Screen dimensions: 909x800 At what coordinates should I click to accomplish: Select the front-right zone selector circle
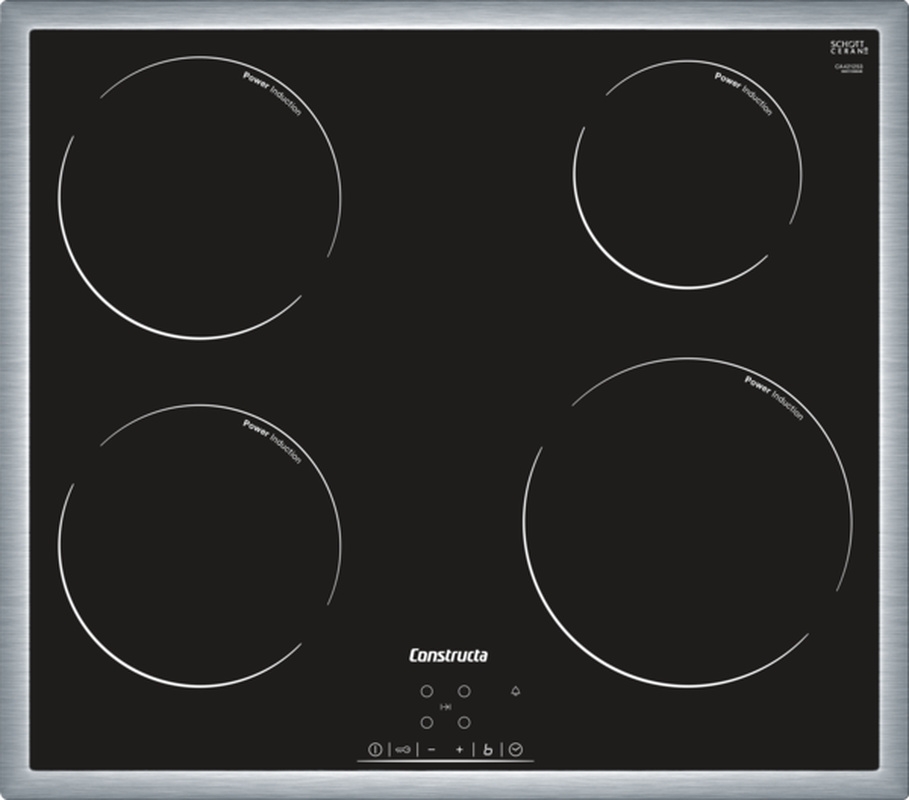464,721
